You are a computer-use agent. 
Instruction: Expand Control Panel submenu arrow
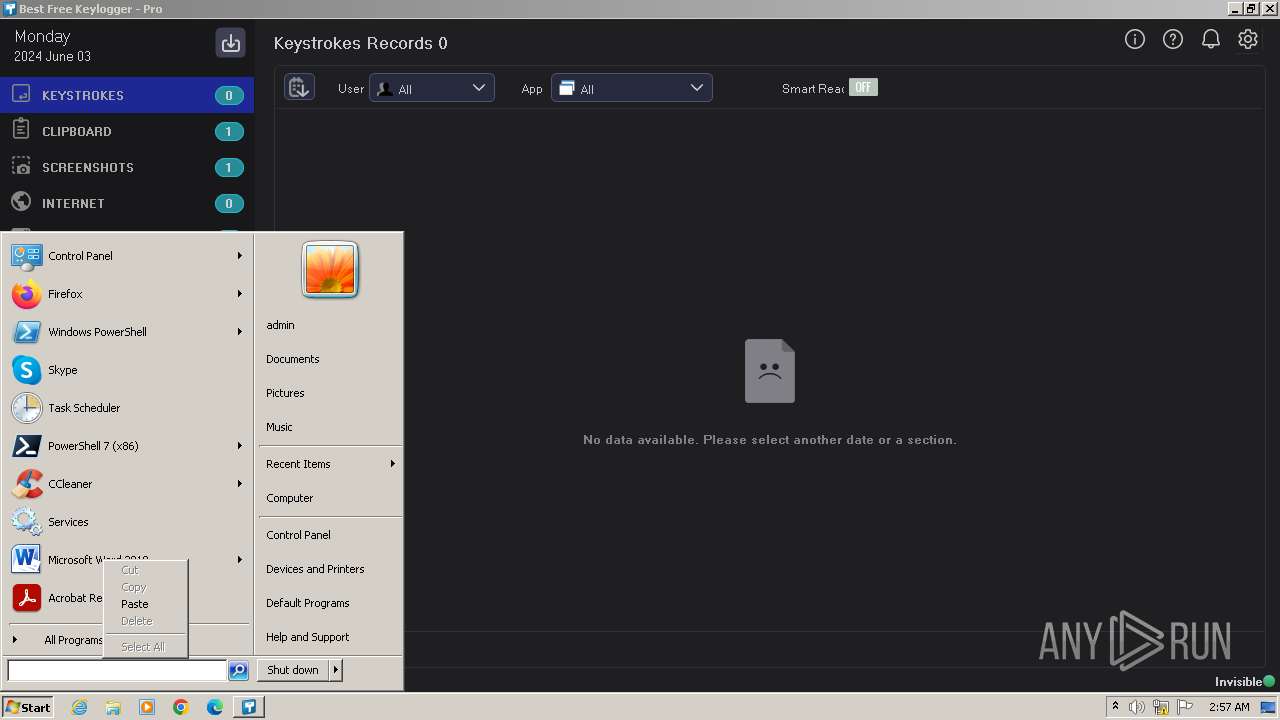[240, 256]
